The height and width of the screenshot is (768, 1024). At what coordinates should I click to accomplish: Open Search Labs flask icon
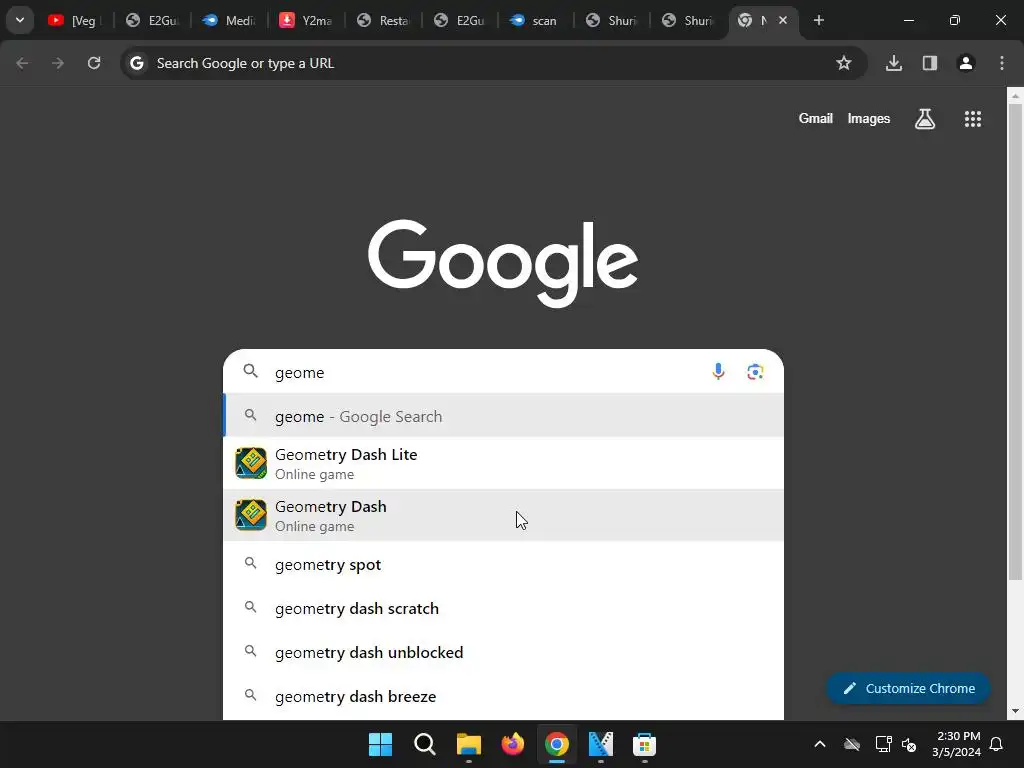pos(925,118)
